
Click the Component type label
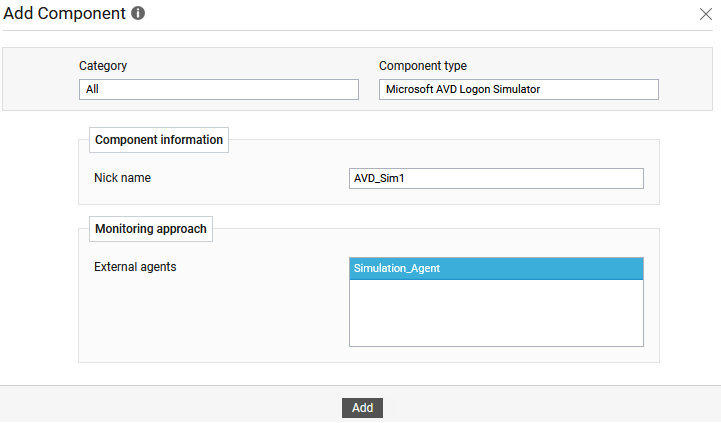click(423, 66)
